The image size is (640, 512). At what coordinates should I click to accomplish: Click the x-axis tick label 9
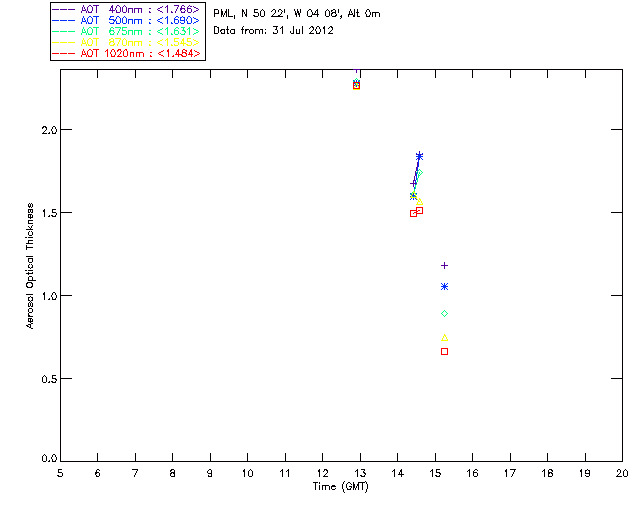click(210, 473)
